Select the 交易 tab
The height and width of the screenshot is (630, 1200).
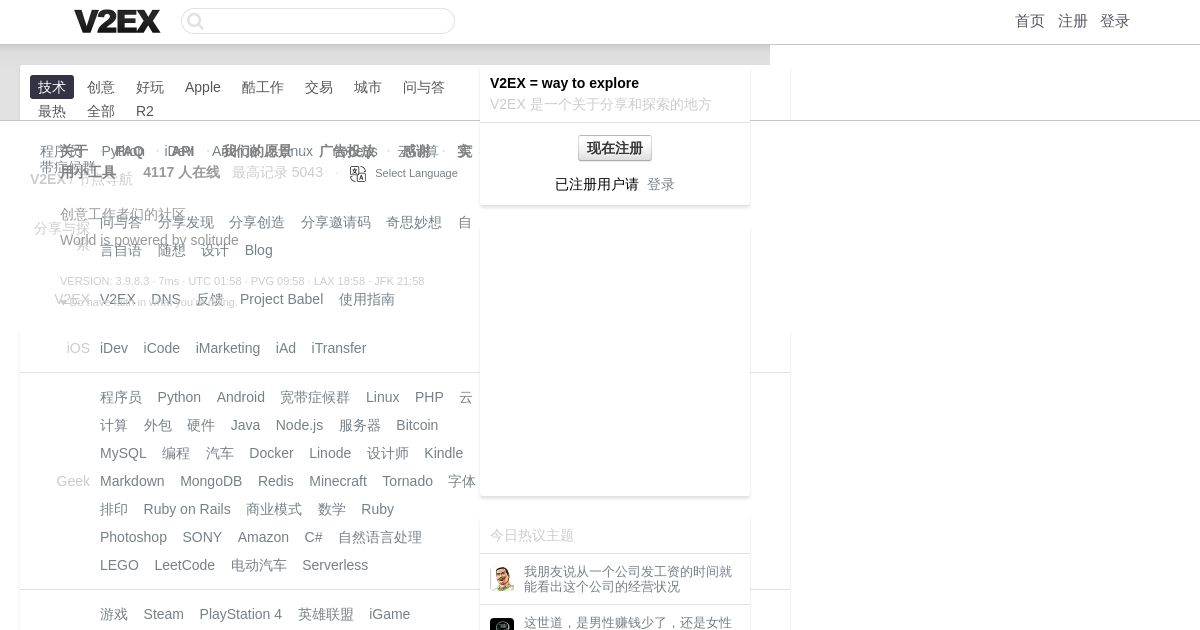click(319, 87)
